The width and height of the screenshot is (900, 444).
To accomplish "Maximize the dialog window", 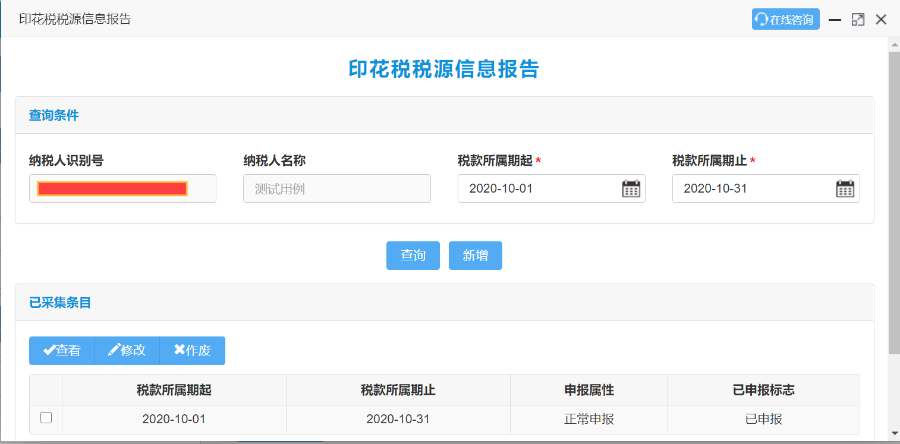I will 858,20.
